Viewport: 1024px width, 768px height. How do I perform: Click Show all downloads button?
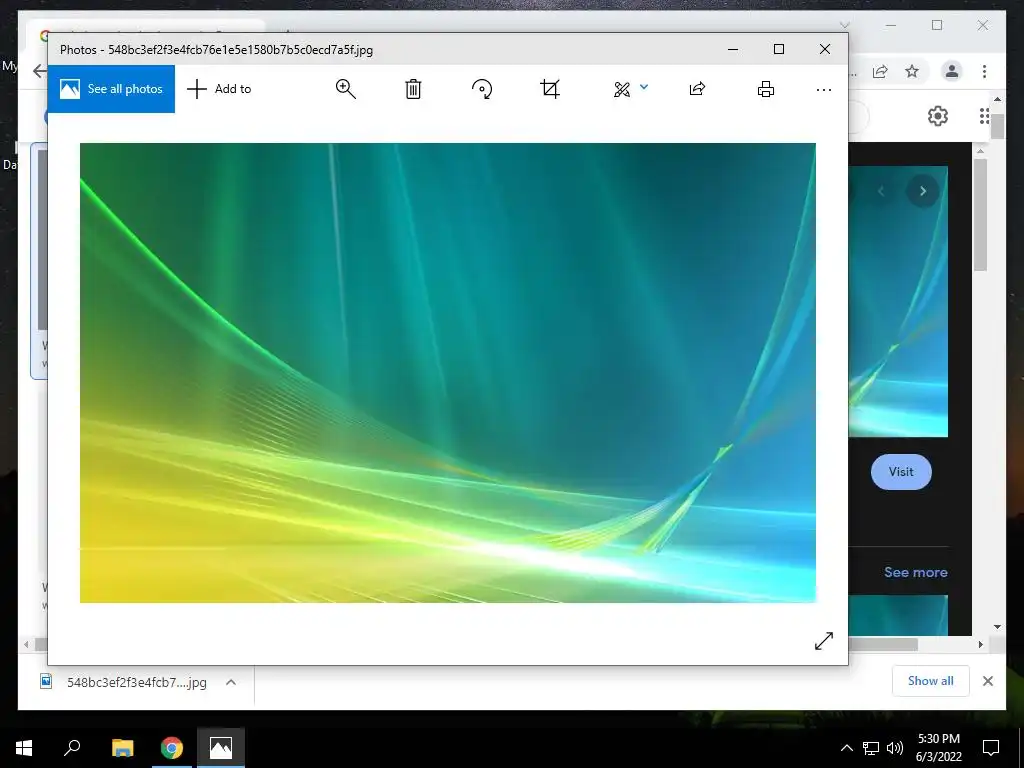[931, 681]
